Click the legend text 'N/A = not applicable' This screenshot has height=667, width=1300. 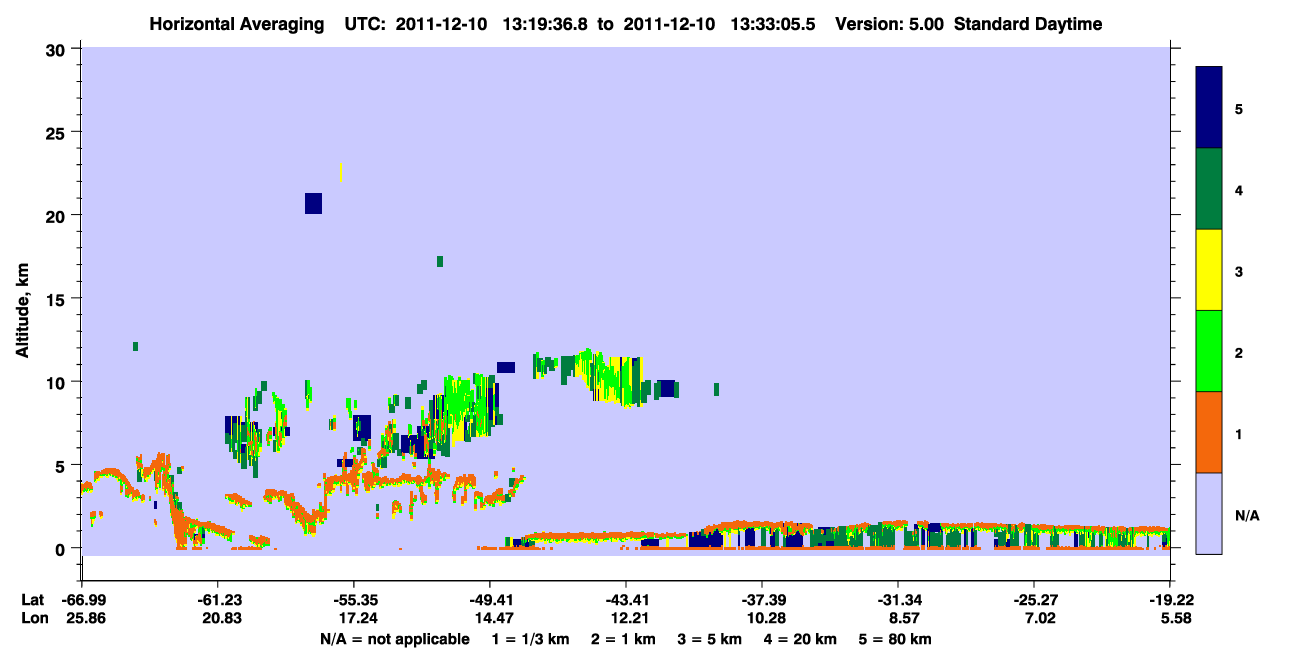pos(394,639)
